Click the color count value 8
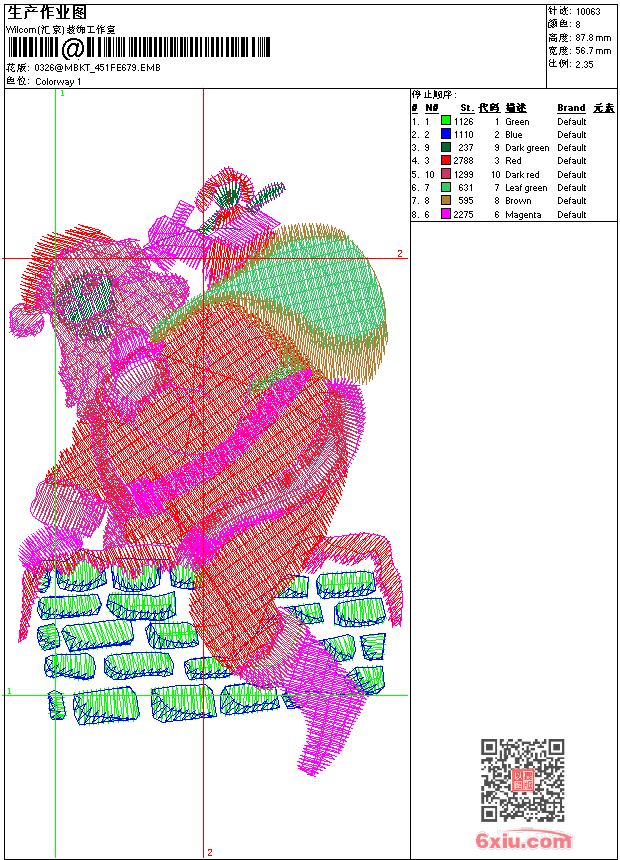 click(578, 25)
